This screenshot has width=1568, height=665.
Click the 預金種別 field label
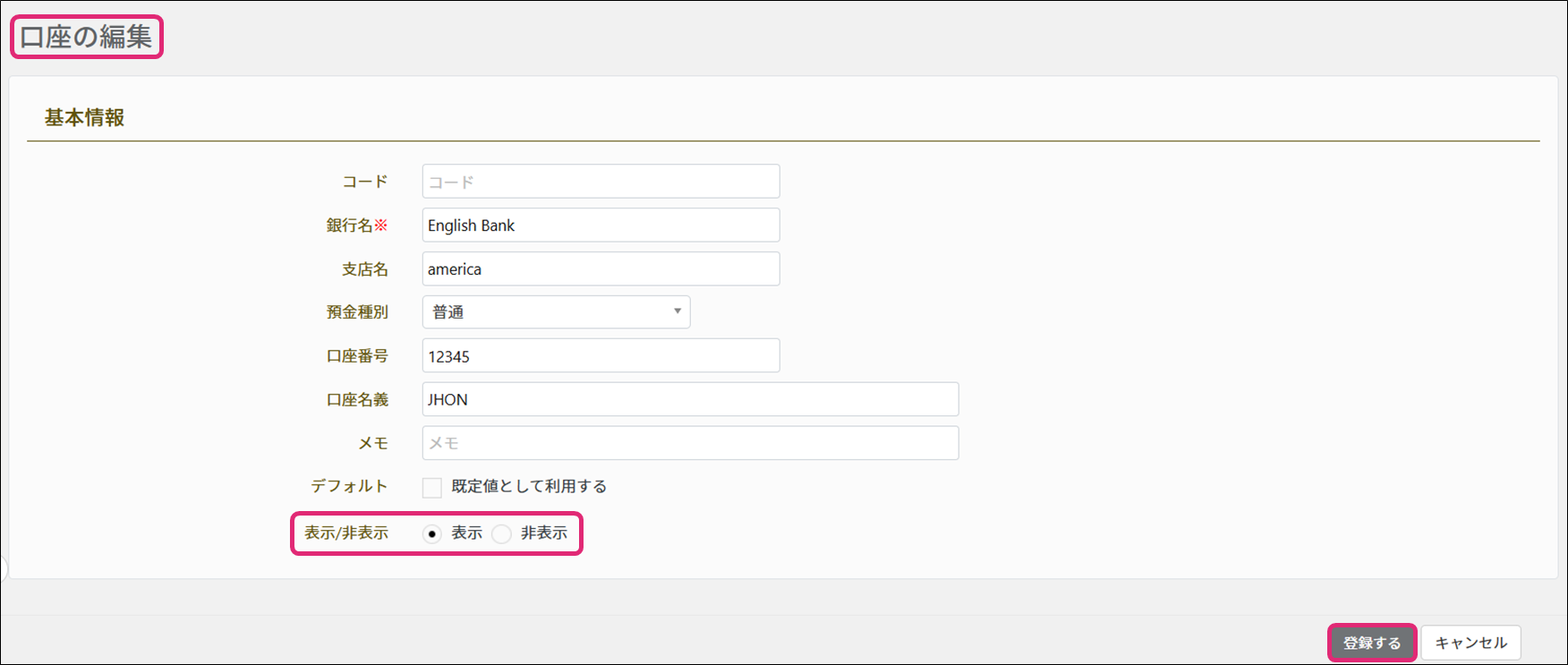click(357, 312)
